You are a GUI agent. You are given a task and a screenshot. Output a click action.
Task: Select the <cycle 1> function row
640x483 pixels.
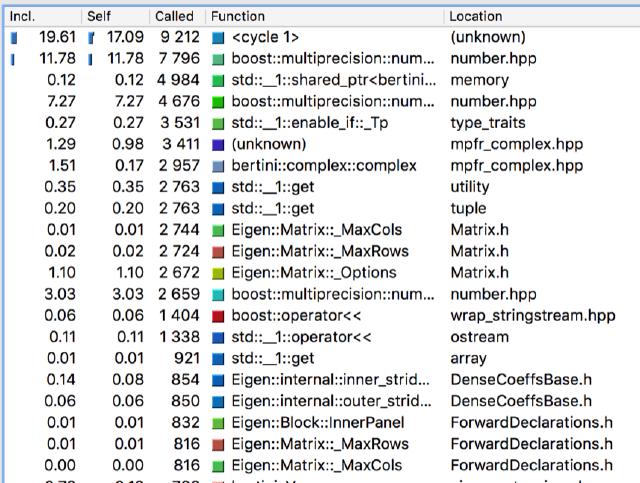[x=322, y=38]
